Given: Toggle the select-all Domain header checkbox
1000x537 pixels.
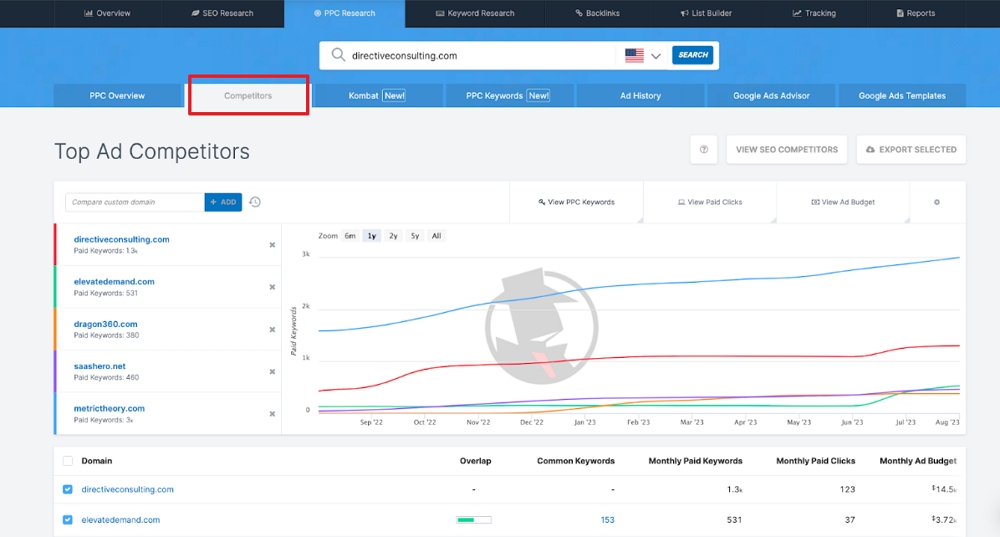Looking at the screenshot, I should click(68, 461).
